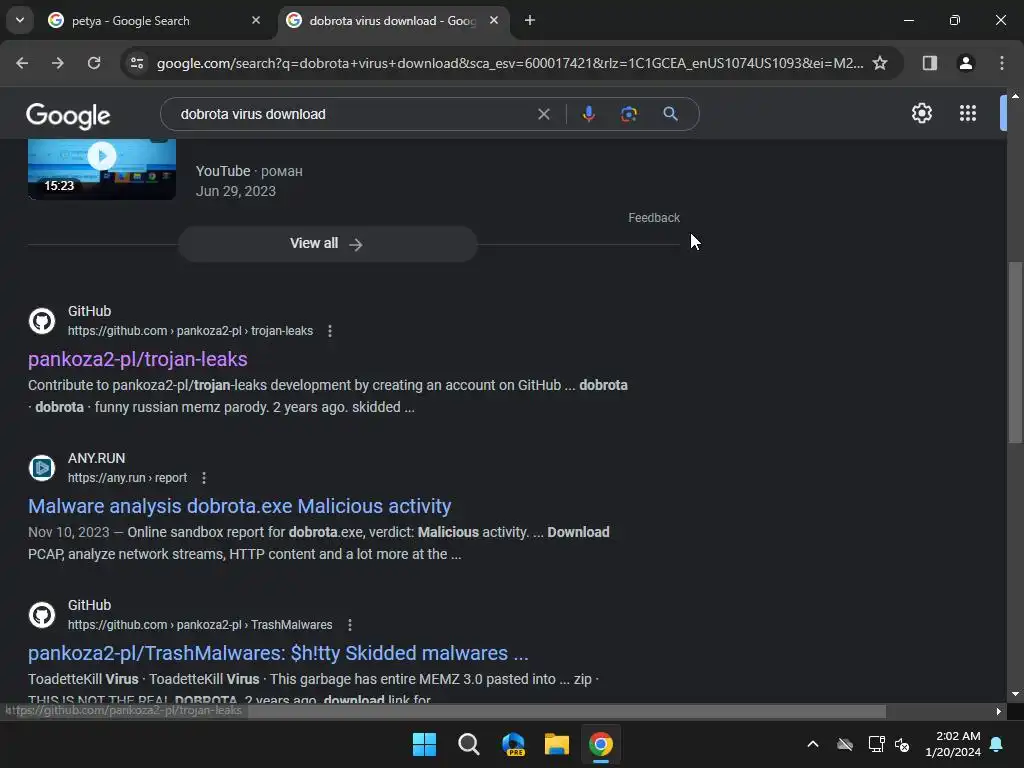Close the dobrota virus download tab

[494, 21]
